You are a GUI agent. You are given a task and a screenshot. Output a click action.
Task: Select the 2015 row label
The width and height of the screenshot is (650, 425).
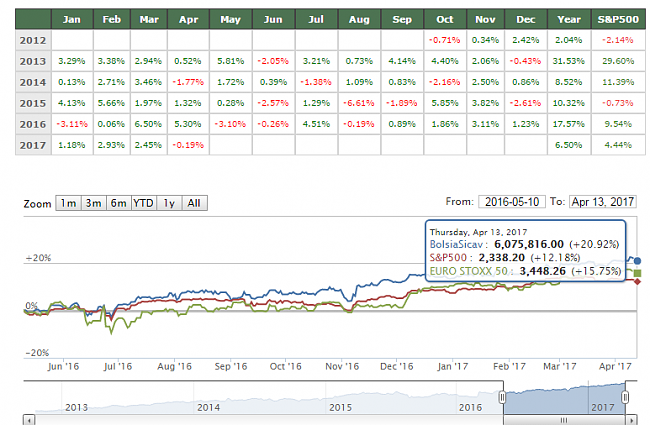tap(33, 103)
